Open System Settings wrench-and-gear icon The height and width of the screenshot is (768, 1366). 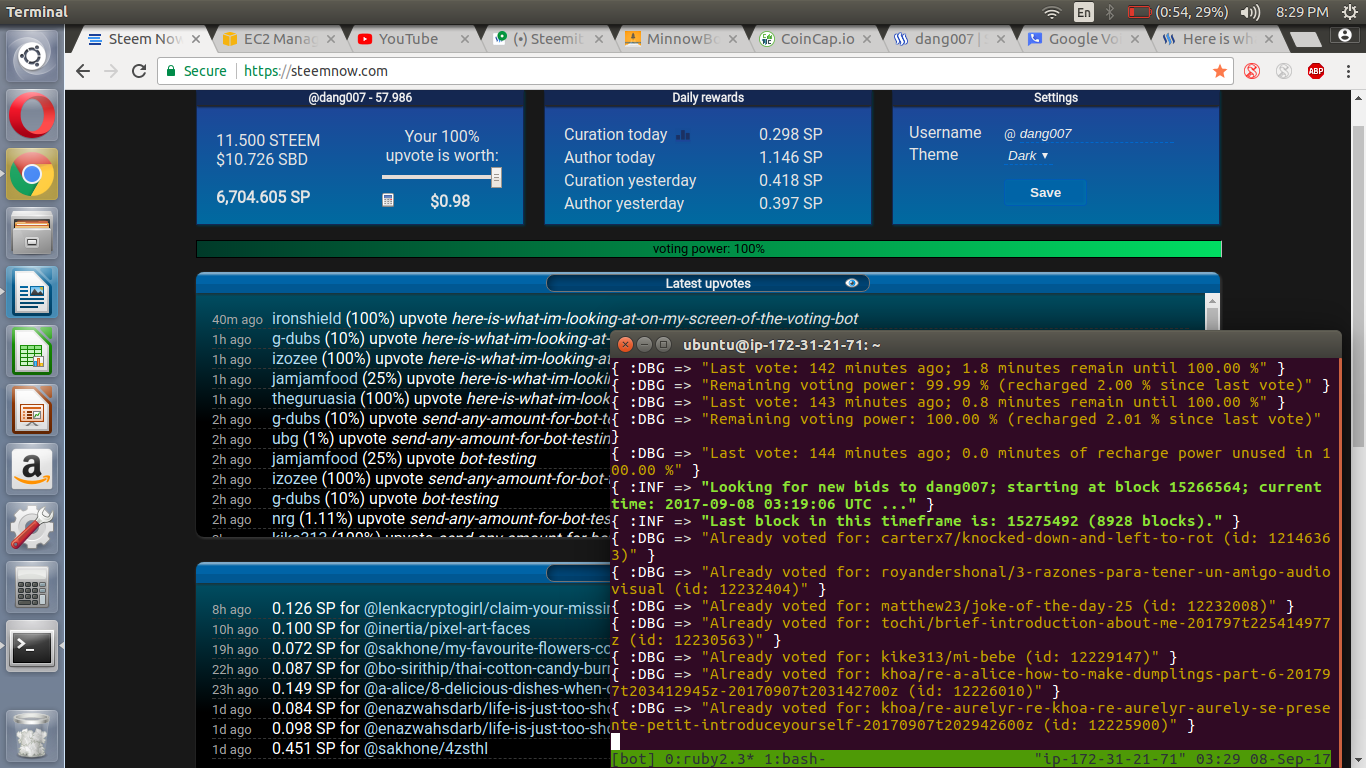click(33, 529)
